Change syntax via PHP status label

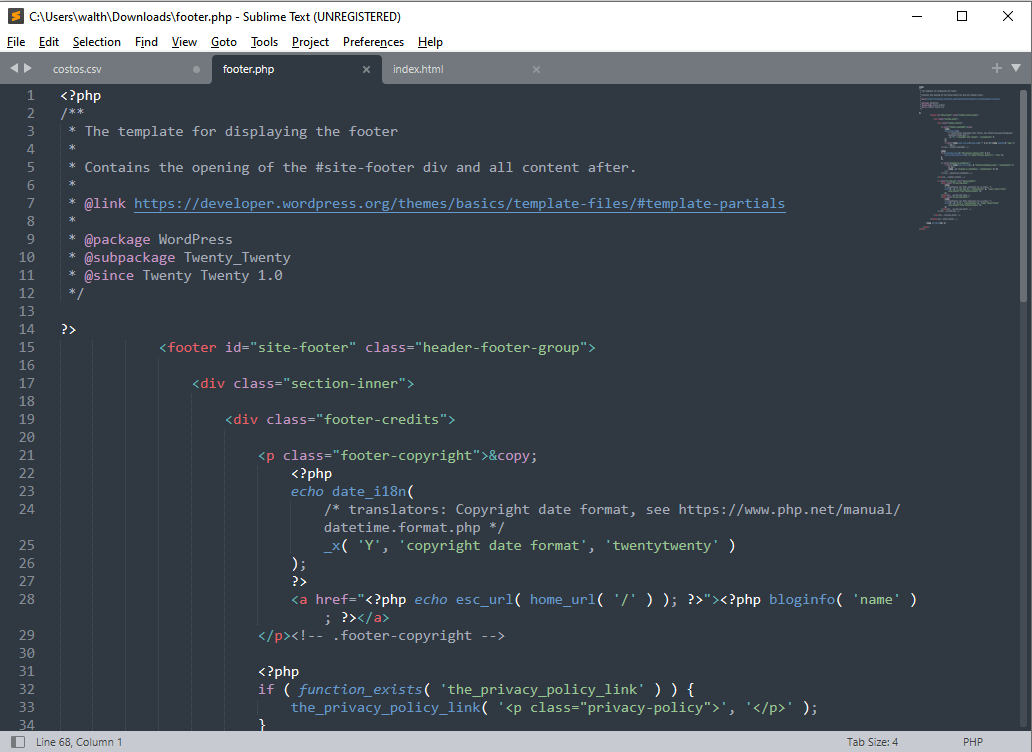pyautogui.click(x=973, y=742)
